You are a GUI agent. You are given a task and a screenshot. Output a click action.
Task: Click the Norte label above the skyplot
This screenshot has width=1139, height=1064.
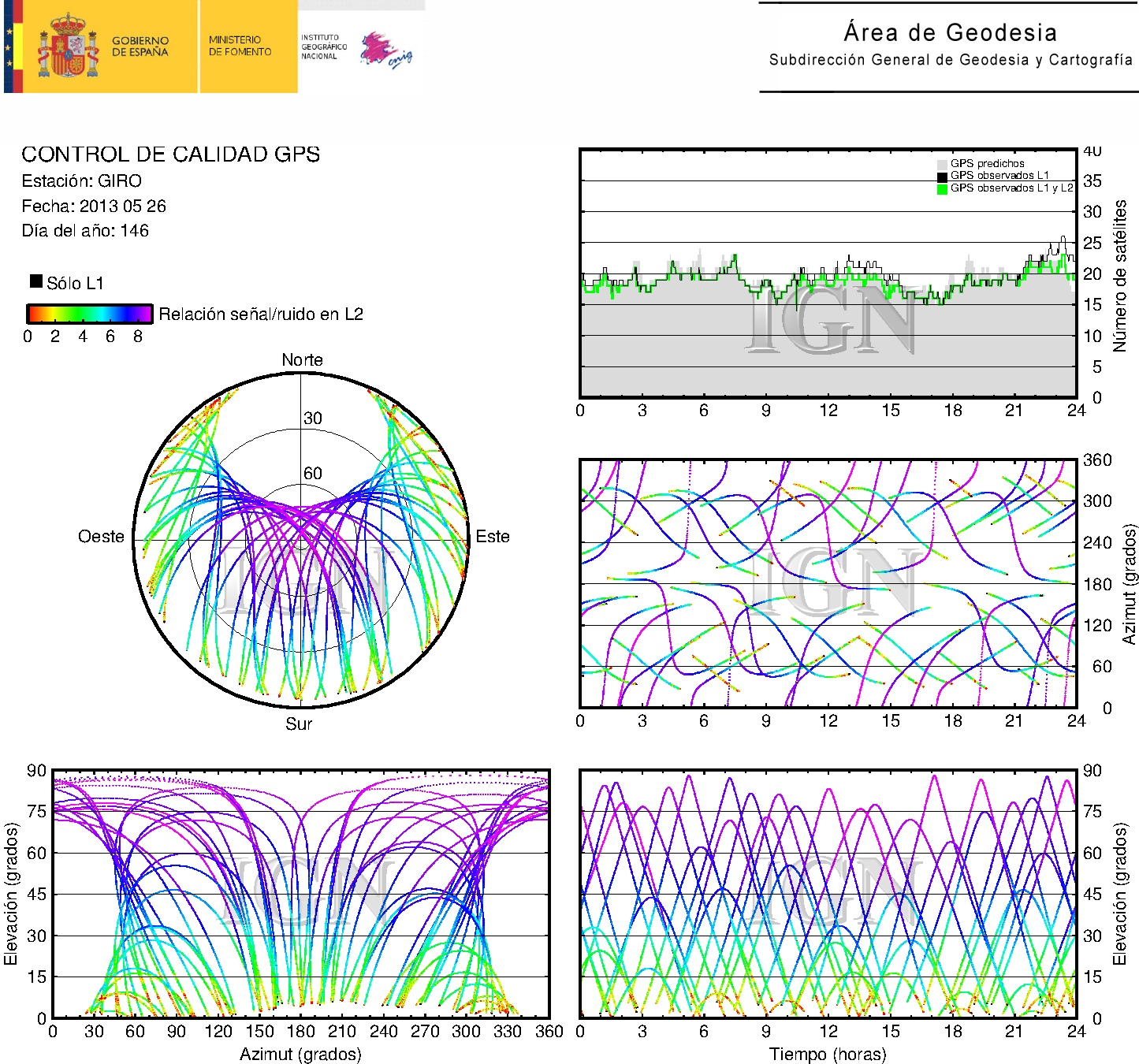click(x=302, y=360)
